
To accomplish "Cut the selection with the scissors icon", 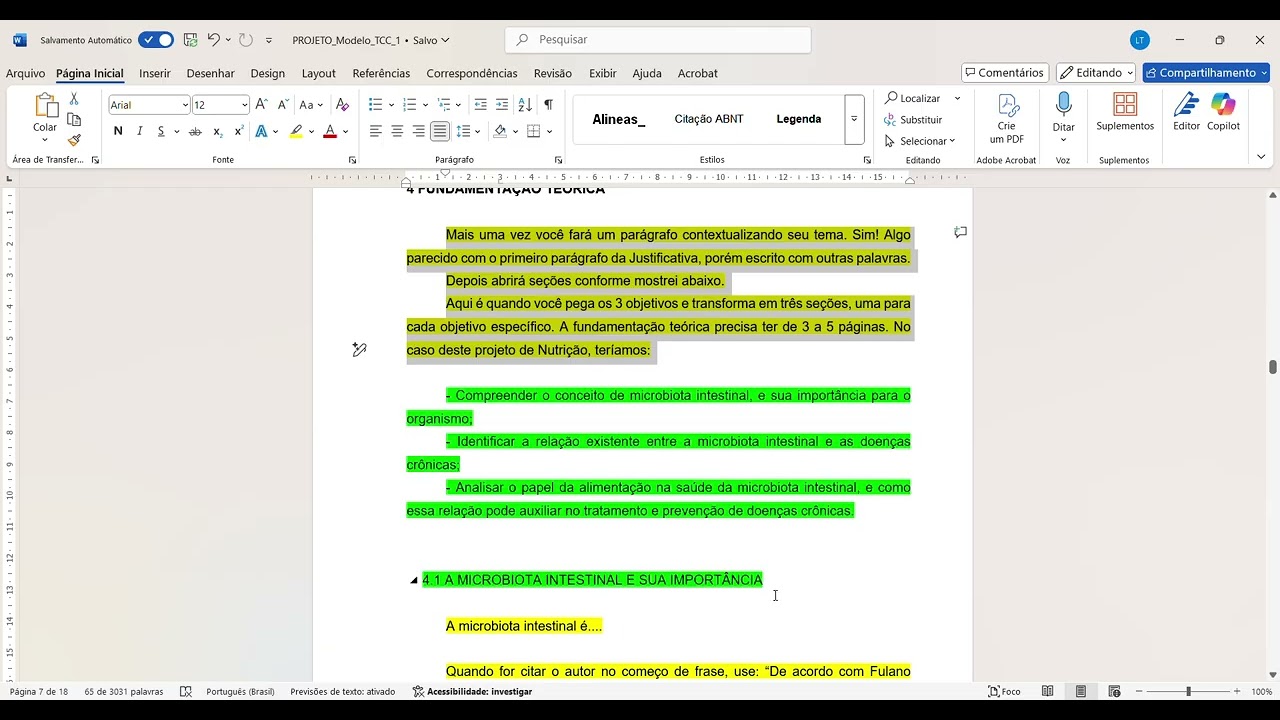I will point(74,99).
